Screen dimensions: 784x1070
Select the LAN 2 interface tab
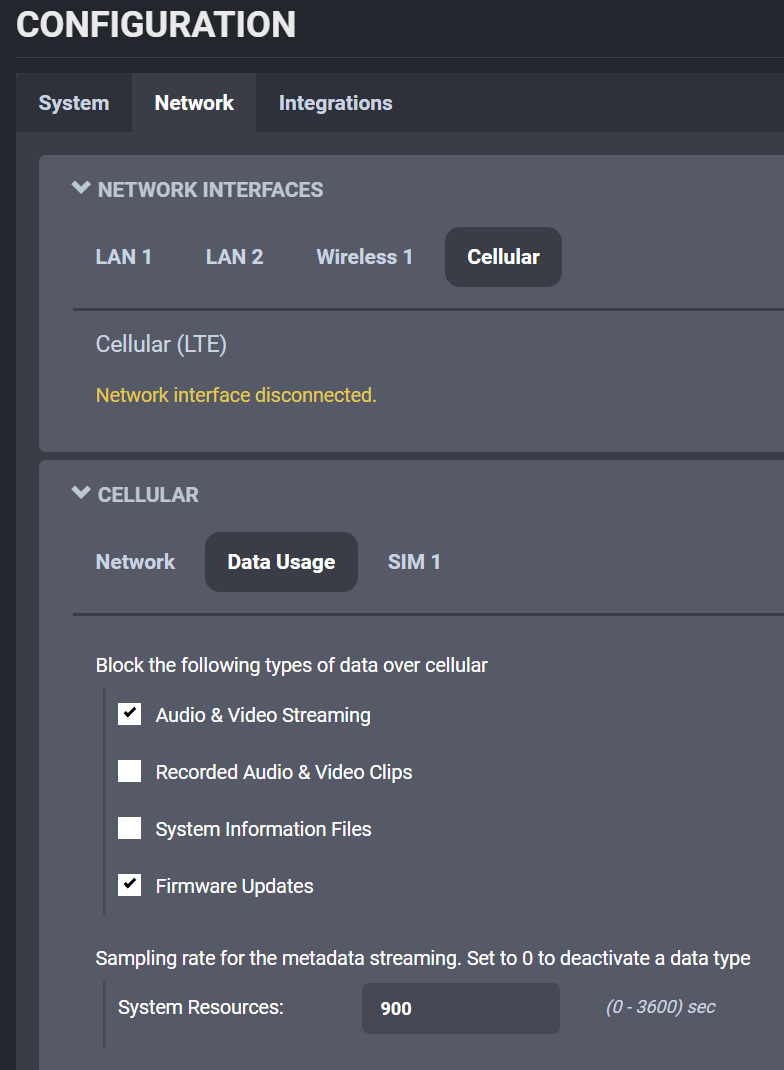(x=234, y=257)
